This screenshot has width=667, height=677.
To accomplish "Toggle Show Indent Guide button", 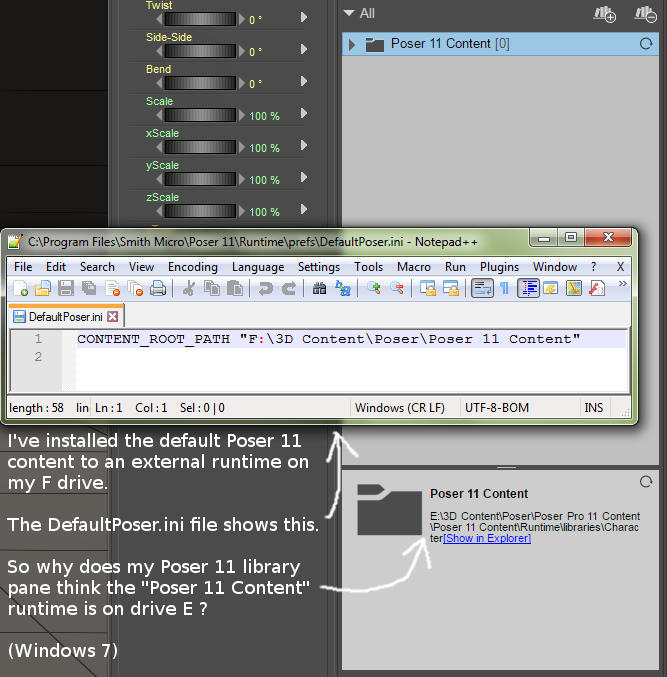I will [x=528, y=288].
